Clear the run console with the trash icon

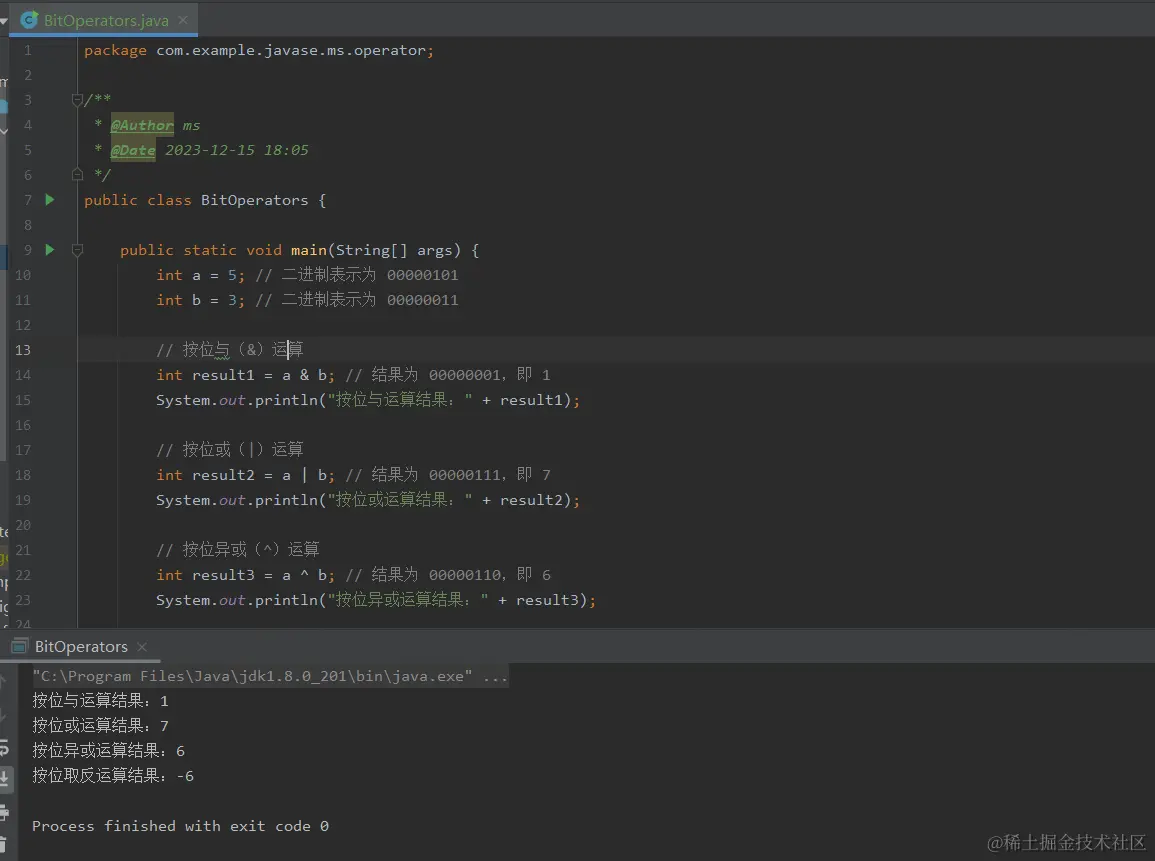pos(3,844)
